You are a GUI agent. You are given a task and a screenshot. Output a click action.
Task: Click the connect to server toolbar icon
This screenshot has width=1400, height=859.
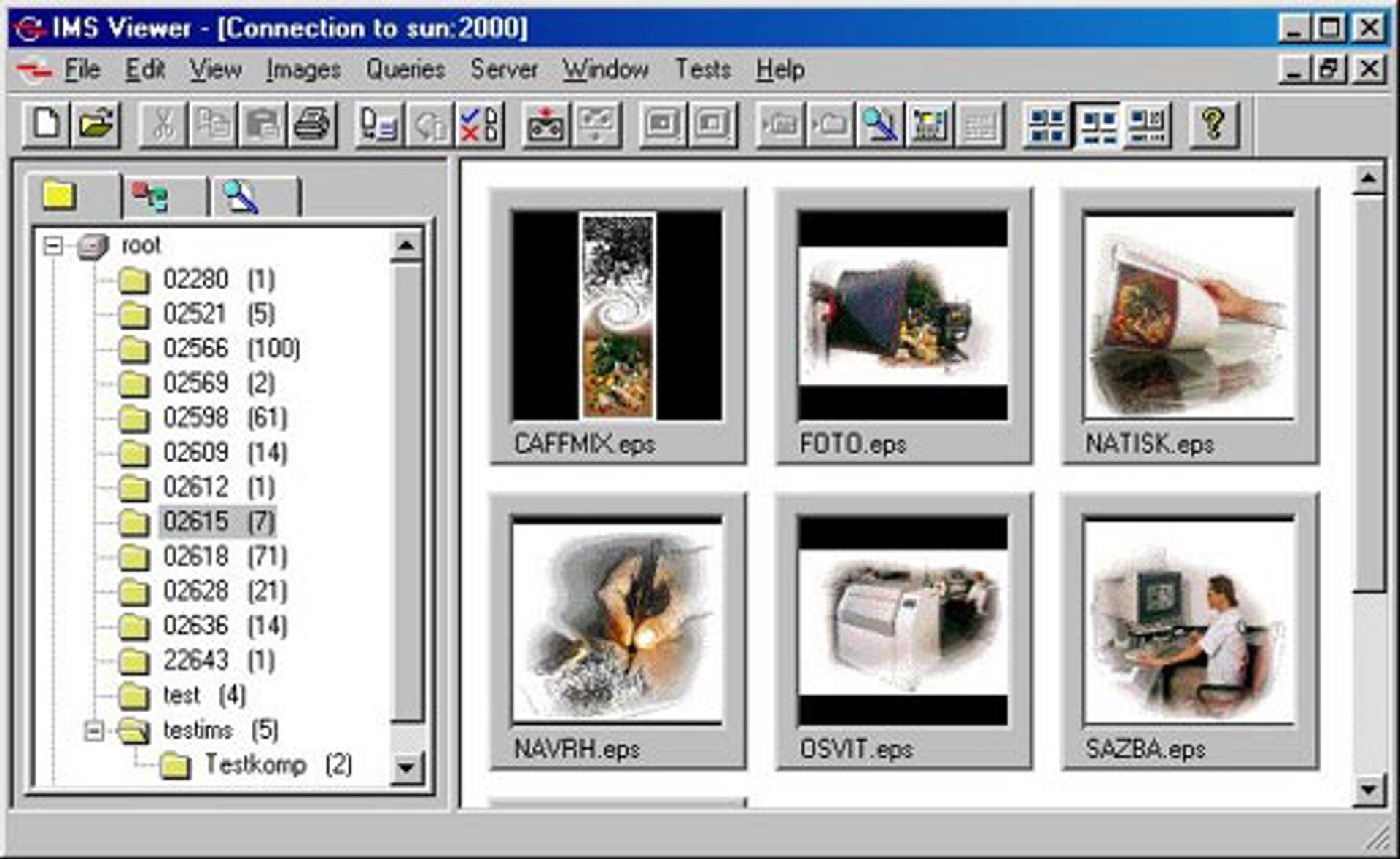click(545, 125)
